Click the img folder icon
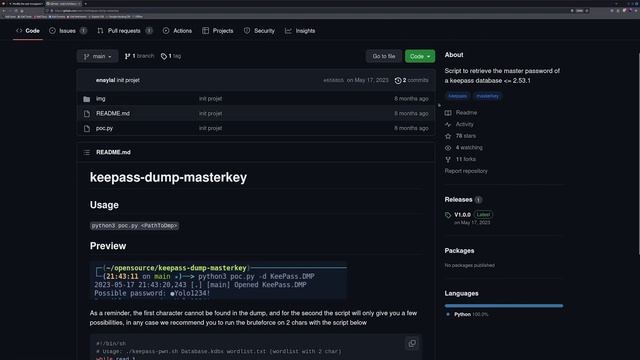The height and width of the screenshot is (360, 640). pyautogui.click(x=87, y=99)
